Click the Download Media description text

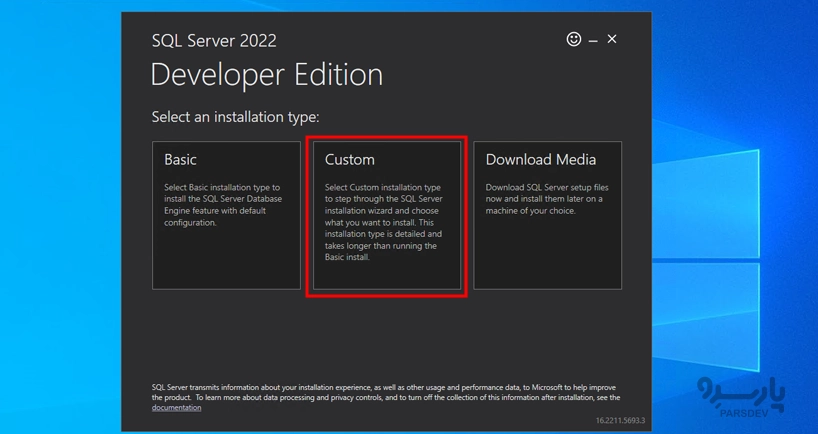[x=546, y=199]
